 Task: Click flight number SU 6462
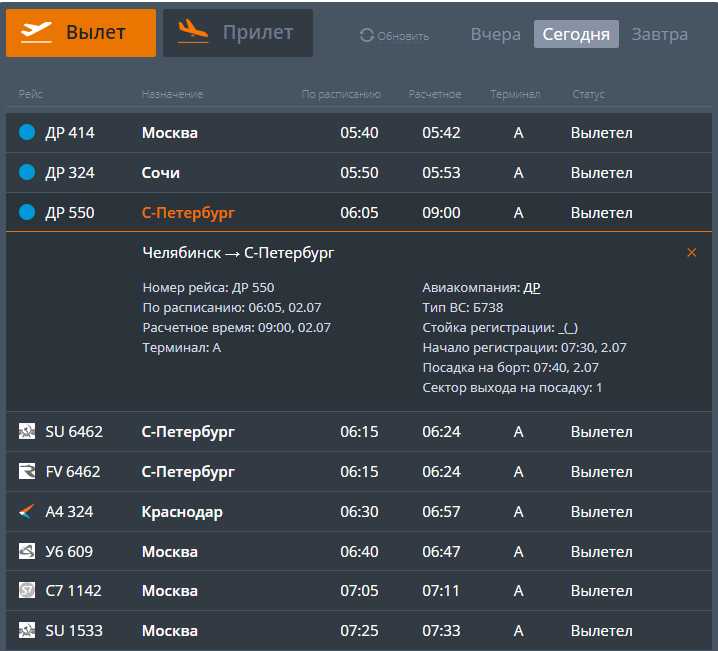point(74,432)
